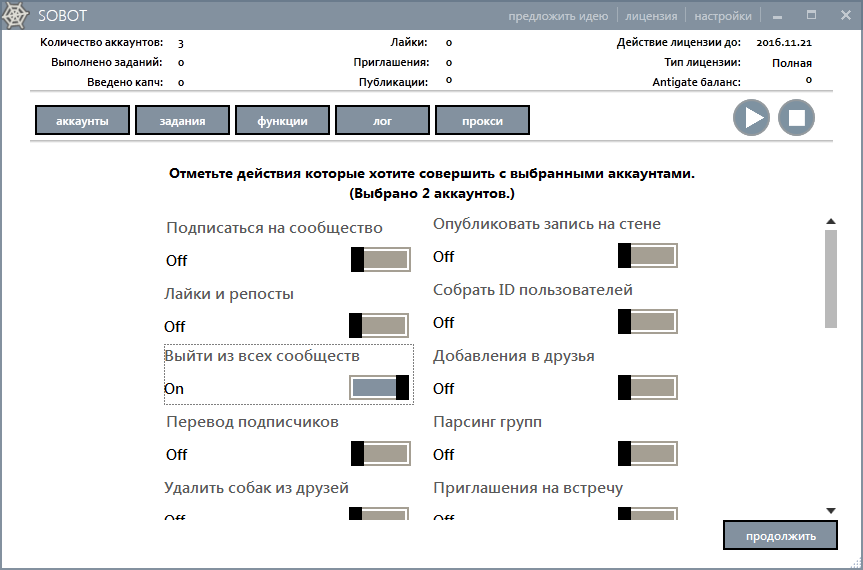Image resolution: width=863 pixels, height=570 pixels.
Task: Go to the прокси tab
Action: coord(483,120)
